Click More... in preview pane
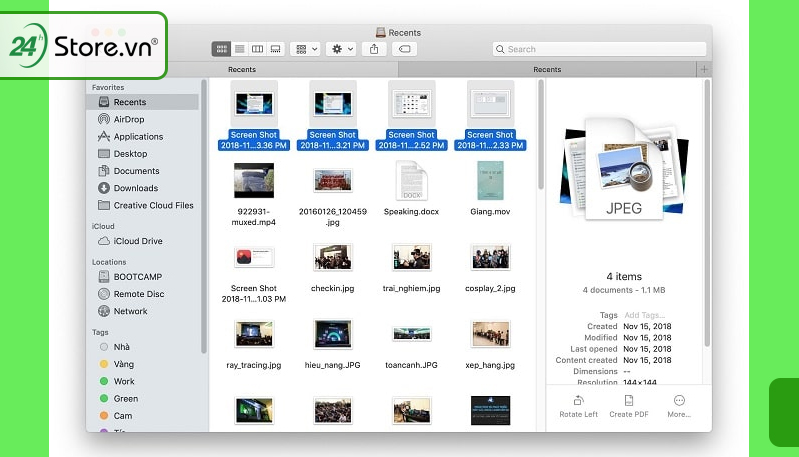Screen dimensions: 799x457 [679, 407]
